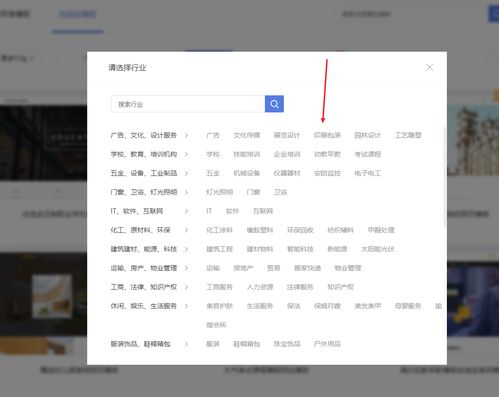Viewport: 499px width, 397px height.
Task: Click the 人力资源 link
Action: coord(260,287)
